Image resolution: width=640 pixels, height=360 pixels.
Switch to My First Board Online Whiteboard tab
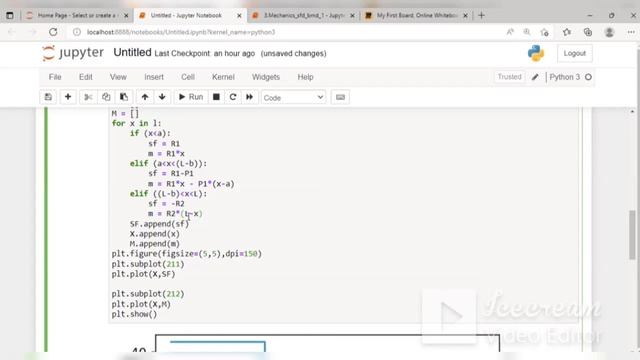click(416, 16)
